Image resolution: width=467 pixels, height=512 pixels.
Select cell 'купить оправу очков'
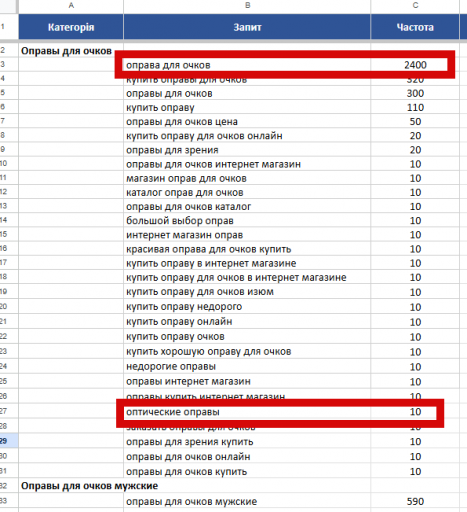pos(247,337)
